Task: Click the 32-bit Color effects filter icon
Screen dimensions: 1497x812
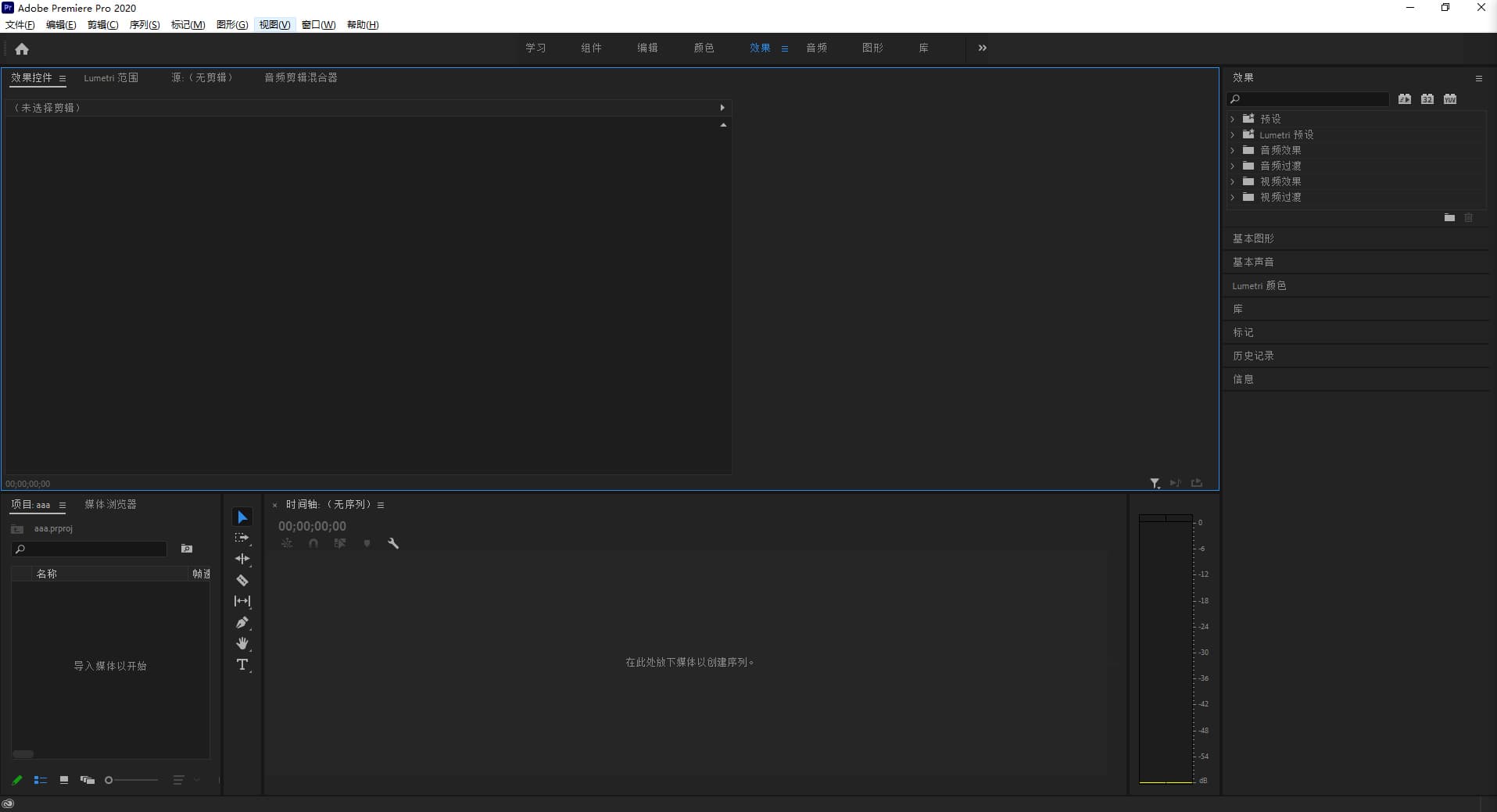Action: [x=1427, y=99]
